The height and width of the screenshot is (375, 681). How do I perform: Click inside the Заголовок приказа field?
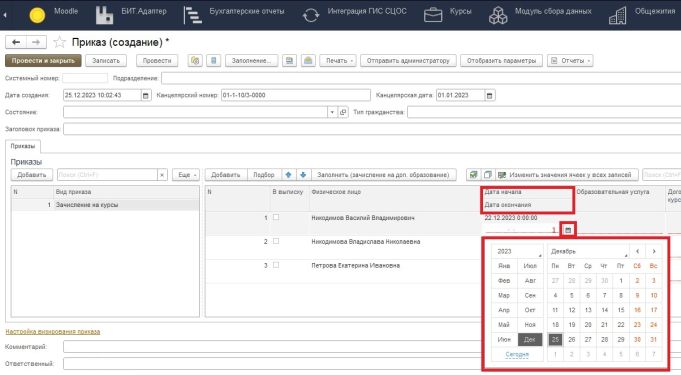(372, 129)
